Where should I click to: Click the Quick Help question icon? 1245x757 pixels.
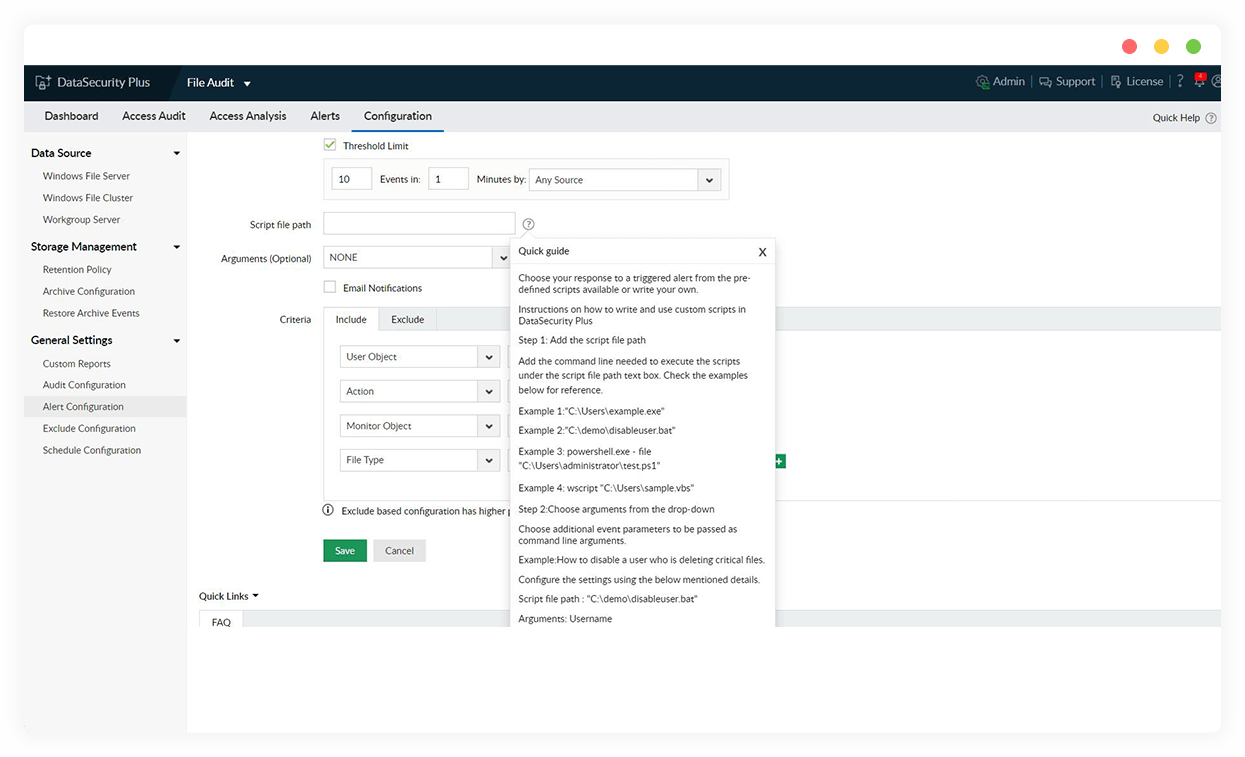point(1211,118)
